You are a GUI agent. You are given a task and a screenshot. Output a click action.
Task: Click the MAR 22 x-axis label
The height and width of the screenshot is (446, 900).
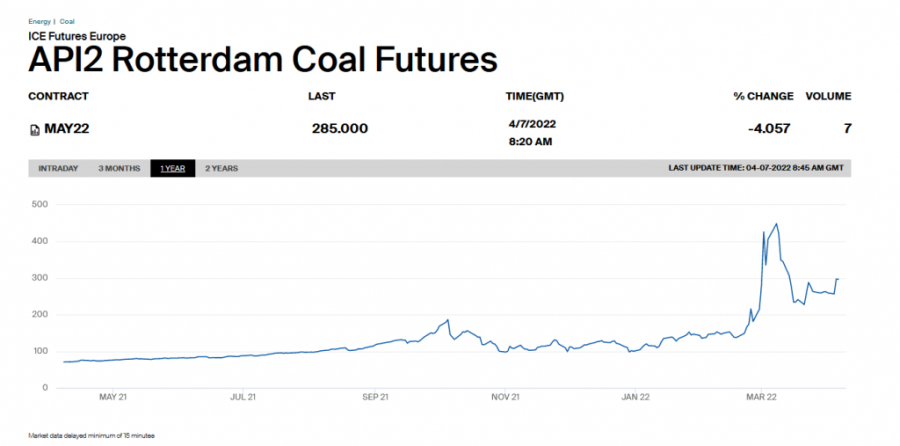763,397
